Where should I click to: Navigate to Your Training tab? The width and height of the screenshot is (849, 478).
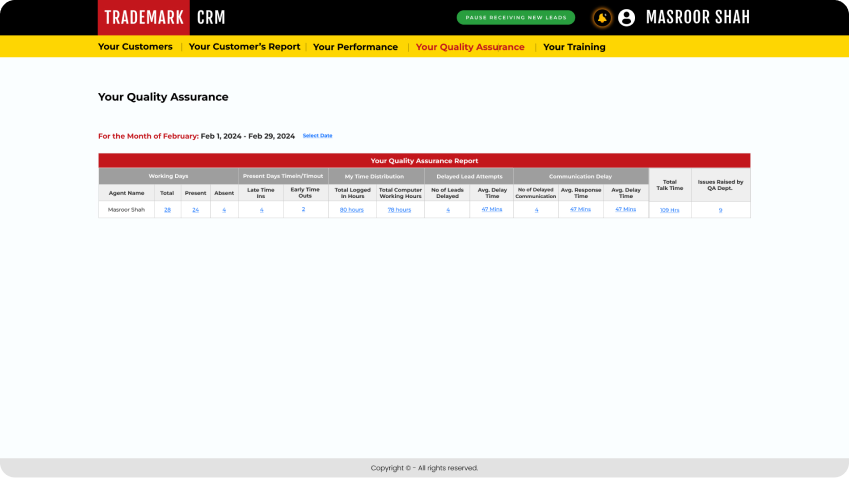(574, 47)
